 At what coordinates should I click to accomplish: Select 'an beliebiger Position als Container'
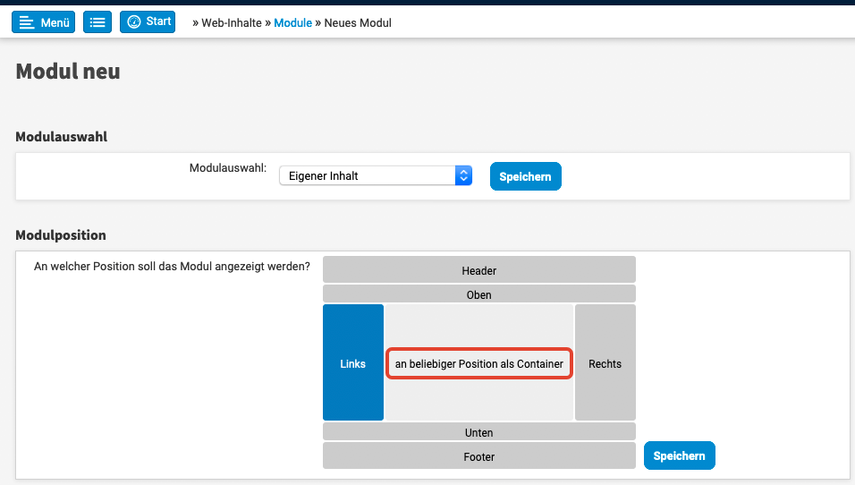tap(479, 363)
